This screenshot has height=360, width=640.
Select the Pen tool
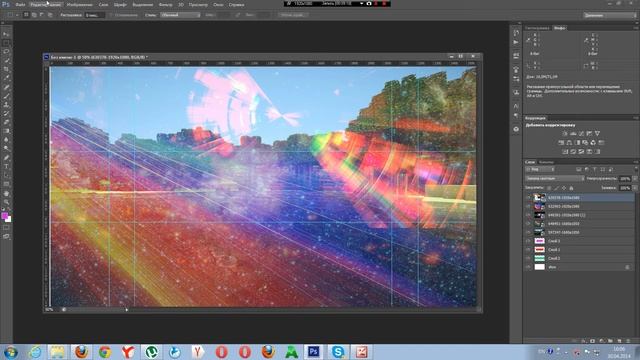[x=6, y=158]
